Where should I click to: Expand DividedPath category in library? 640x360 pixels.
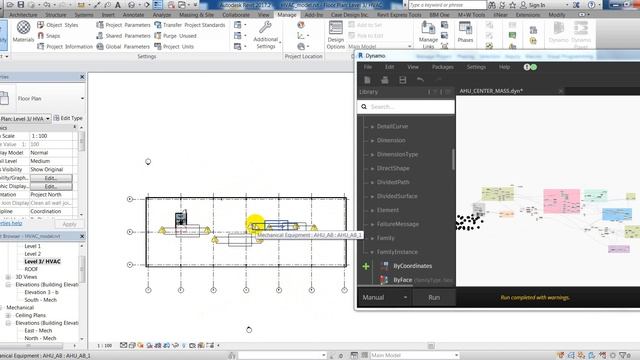click(372, 182)
